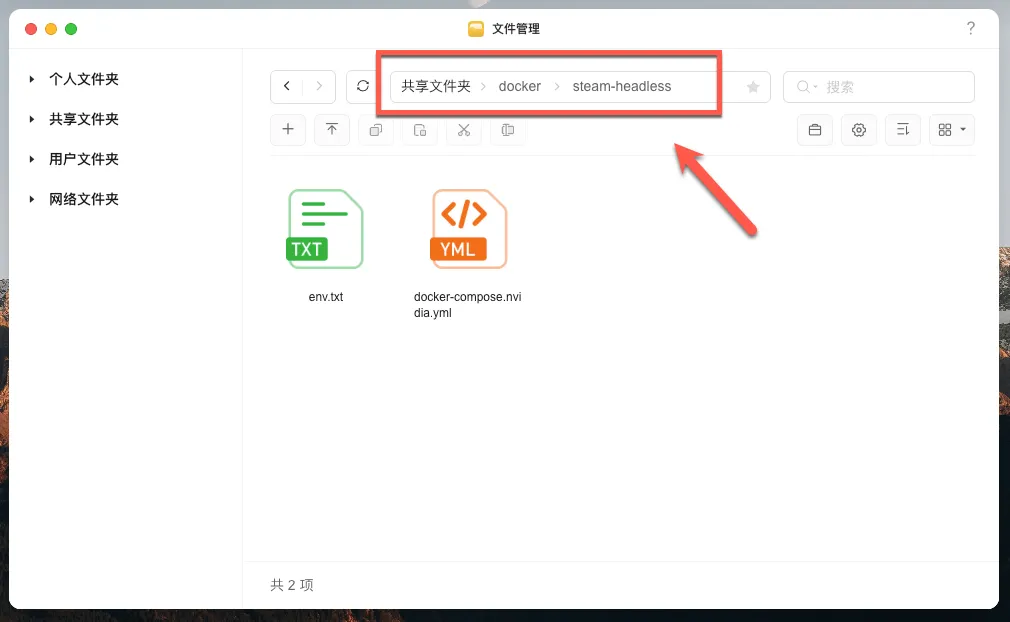Click the refresh icon near the breadcrumb

pyautogui.click(x=362, y=86)
